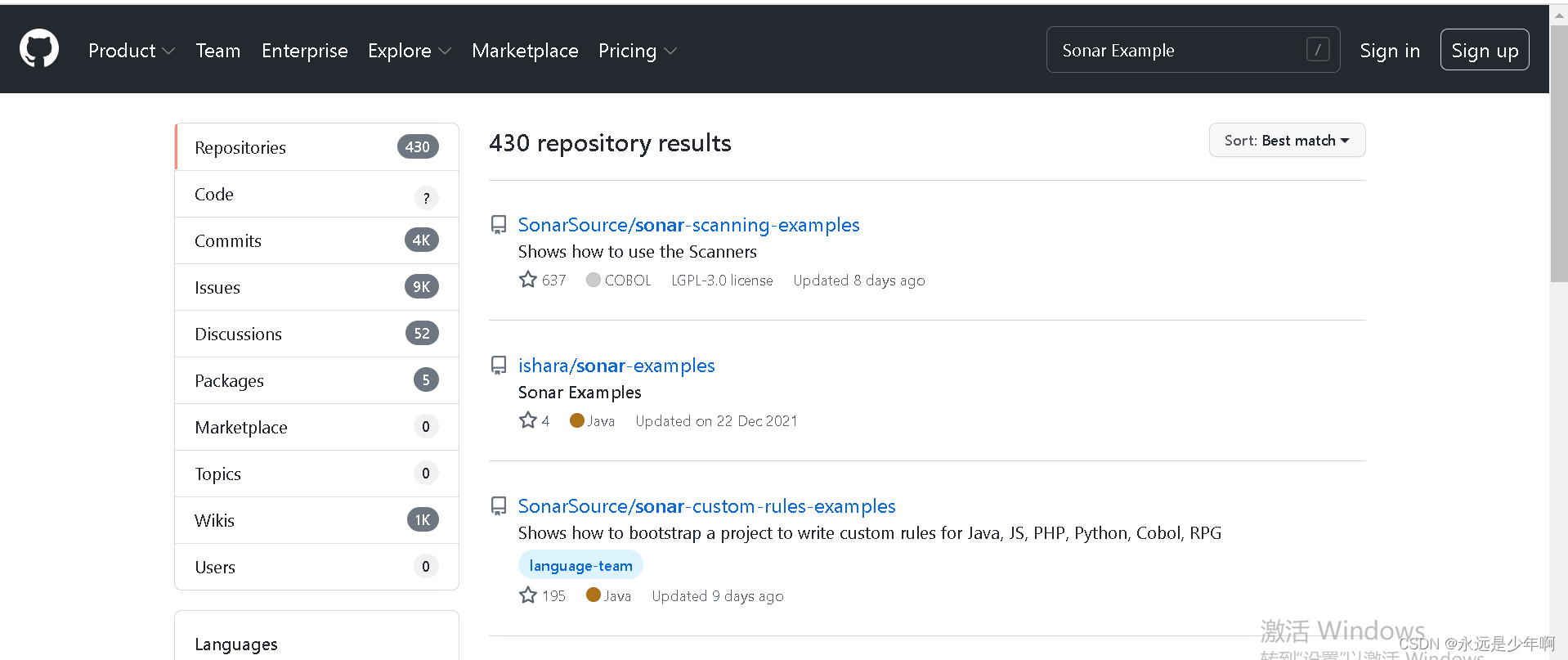1568x660 pixels.
Task: Open the Pricing dropdown menu
Action: click(637, 51)
